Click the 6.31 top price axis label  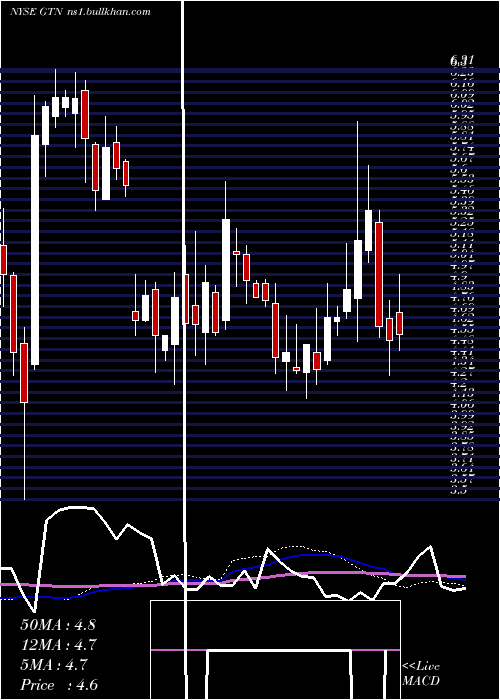pos(462,60)
